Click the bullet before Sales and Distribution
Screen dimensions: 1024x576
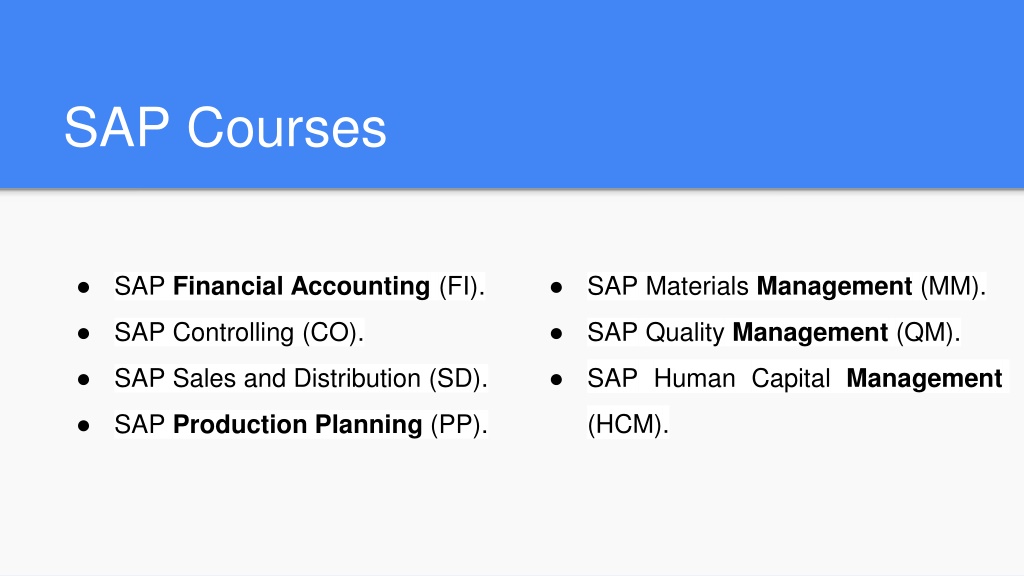(x=84, y=380)
